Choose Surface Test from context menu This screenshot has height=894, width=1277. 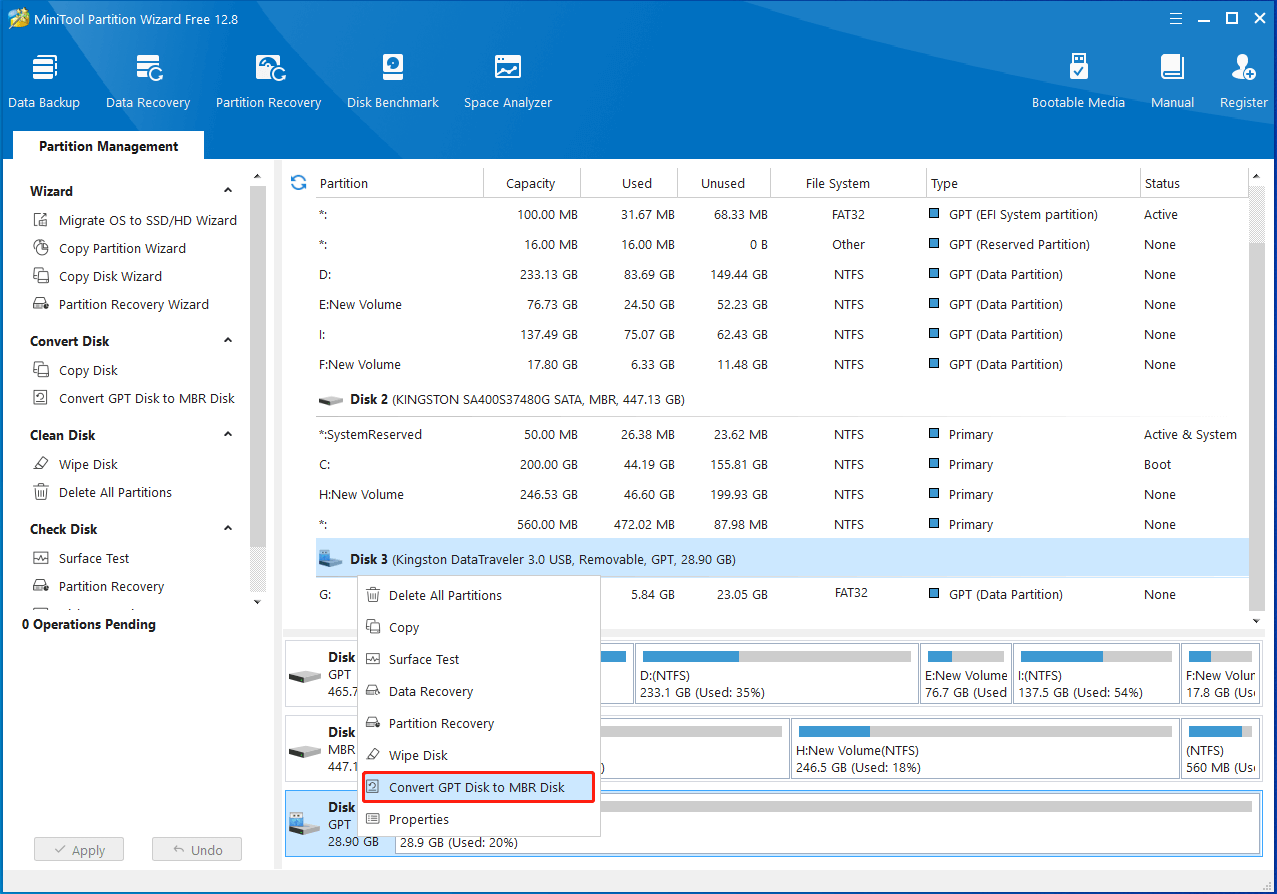coord(479,659)
